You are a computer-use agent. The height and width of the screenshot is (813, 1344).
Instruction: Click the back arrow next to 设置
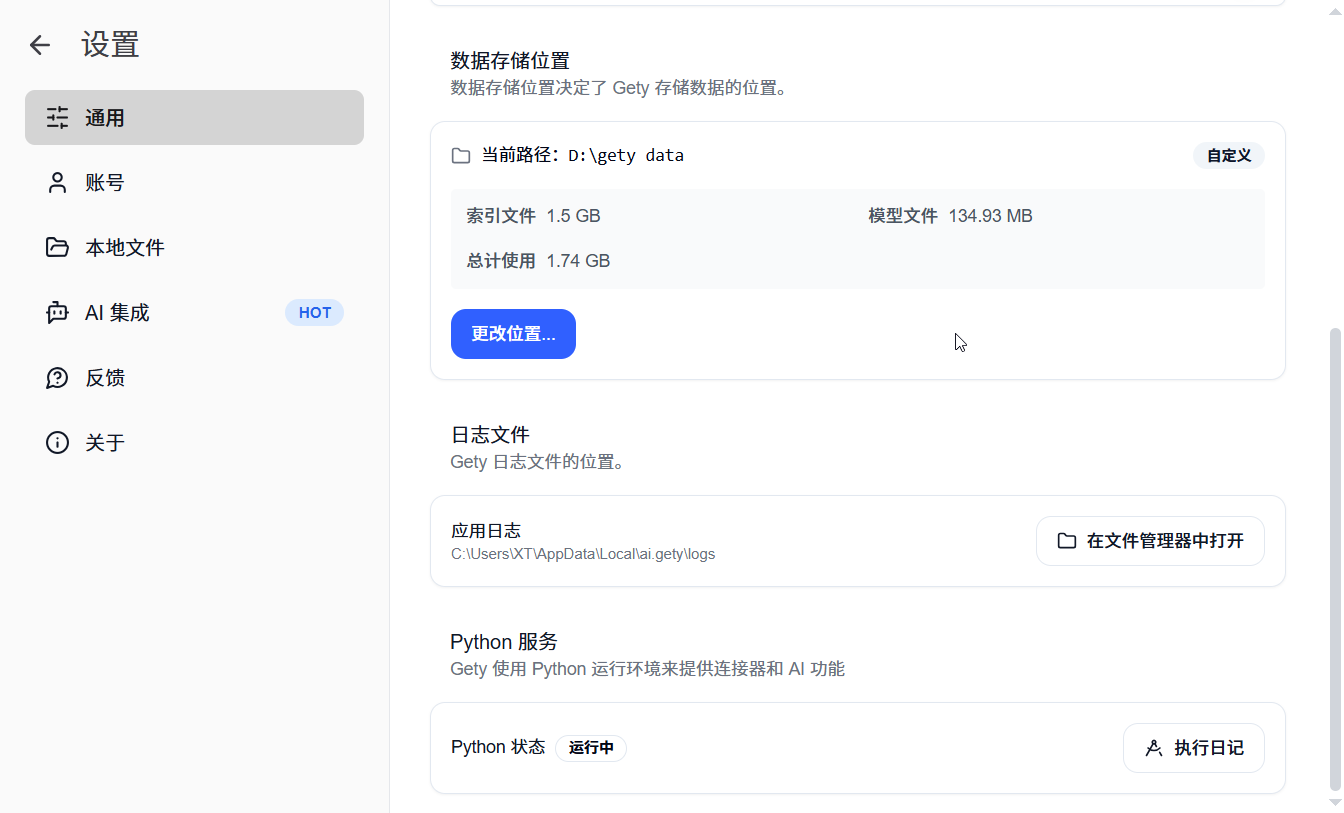click(x=39, y=45)
